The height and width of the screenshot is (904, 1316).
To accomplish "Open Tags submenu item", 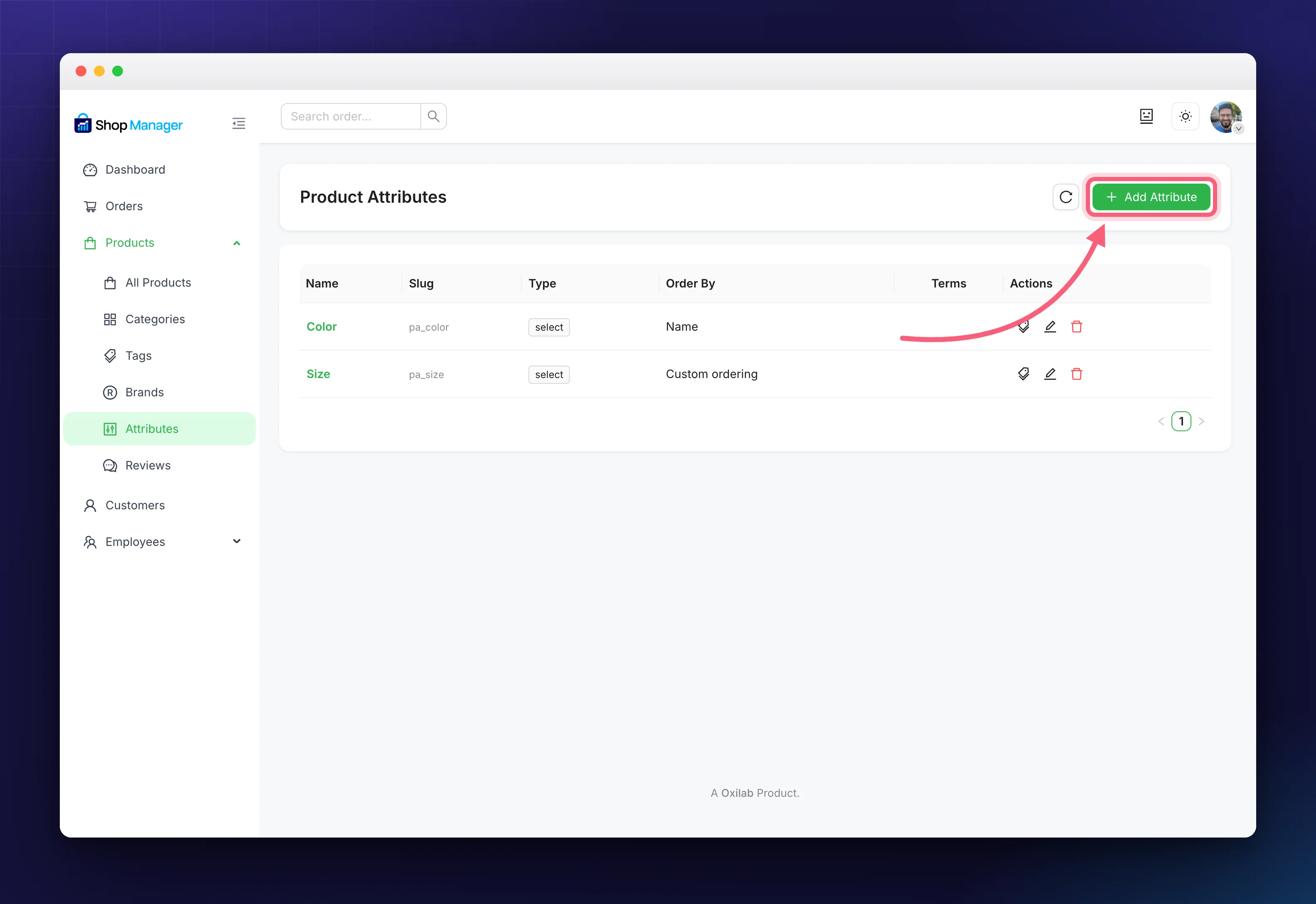I will pos(160,356).
